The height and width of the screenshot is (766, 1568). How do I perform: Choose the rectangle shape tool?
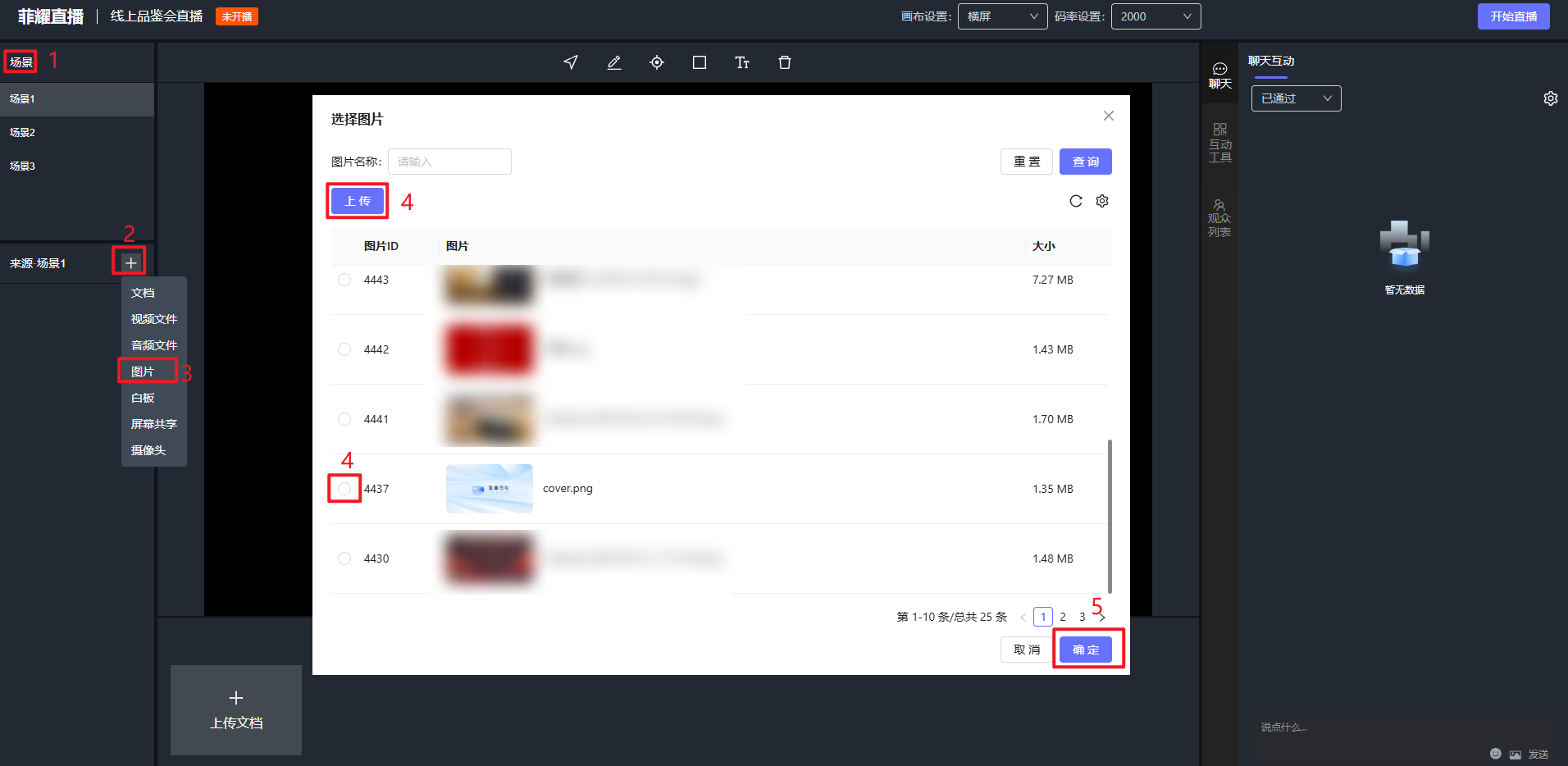click(700, 62)
